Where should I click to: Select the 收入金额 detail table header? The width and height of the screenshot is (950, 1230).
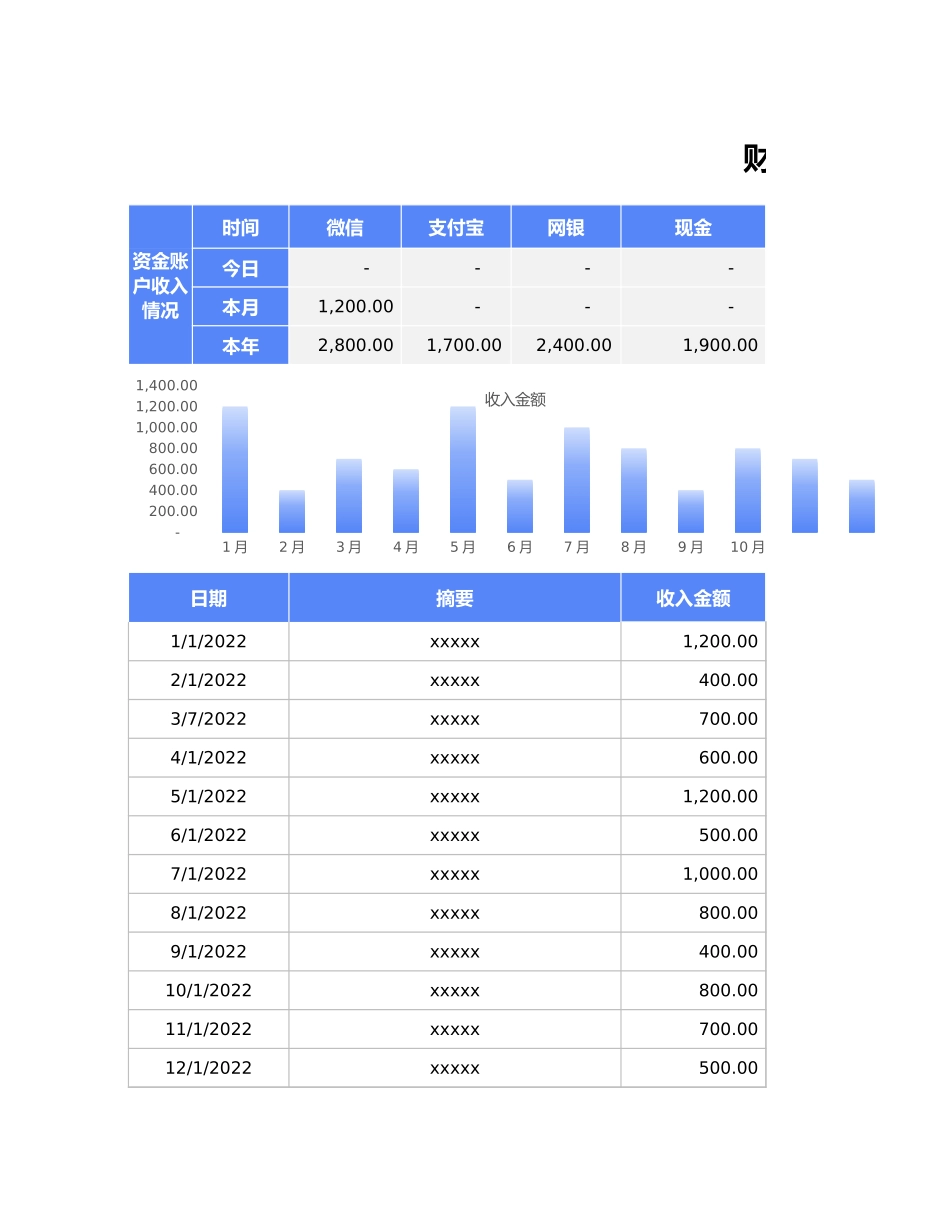(x=693, y=597)
